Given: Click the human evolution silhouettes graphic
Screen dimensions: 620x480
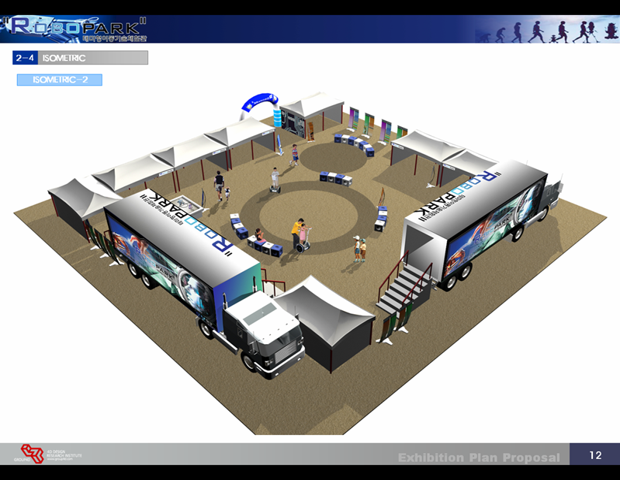Looking at the screenshot, I should 547,31.
